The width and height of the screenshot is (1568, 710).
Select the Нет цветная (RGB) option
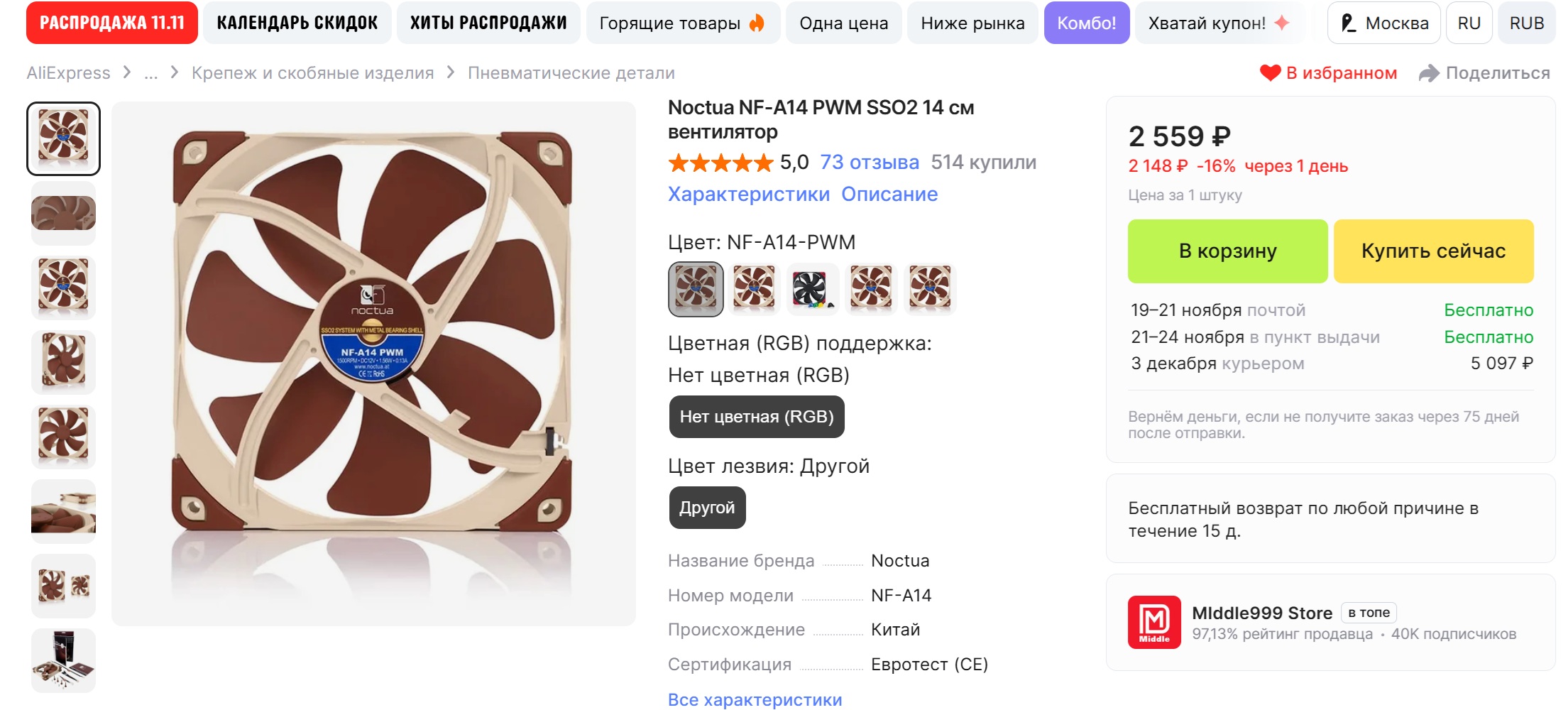[757, 417]
